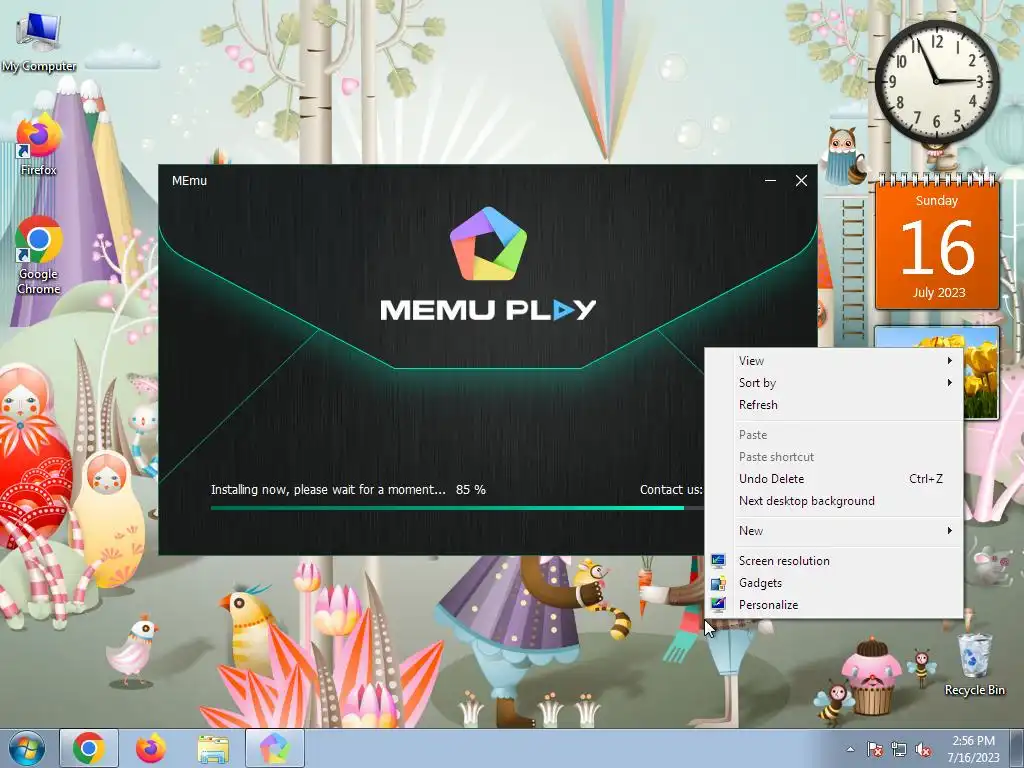The image size is (1024, 768).
Task: Click the Sunday 16 calendar gadget
Action: [937, 244]
